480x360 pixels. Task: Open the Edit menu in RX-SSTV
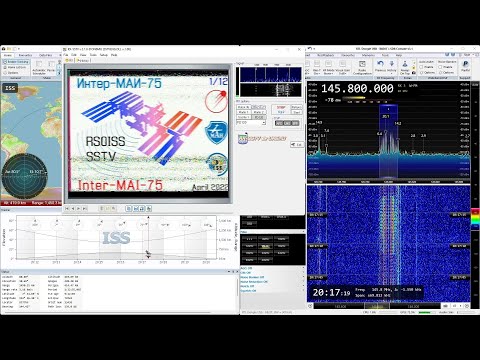point(74,55)
